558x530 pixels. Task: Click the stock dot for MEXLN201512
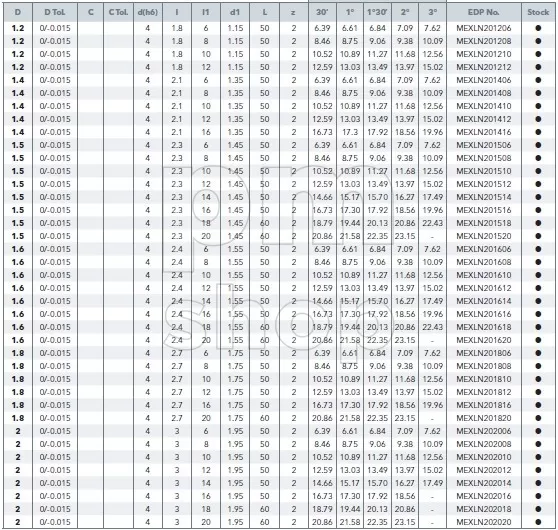click(538, 184)
